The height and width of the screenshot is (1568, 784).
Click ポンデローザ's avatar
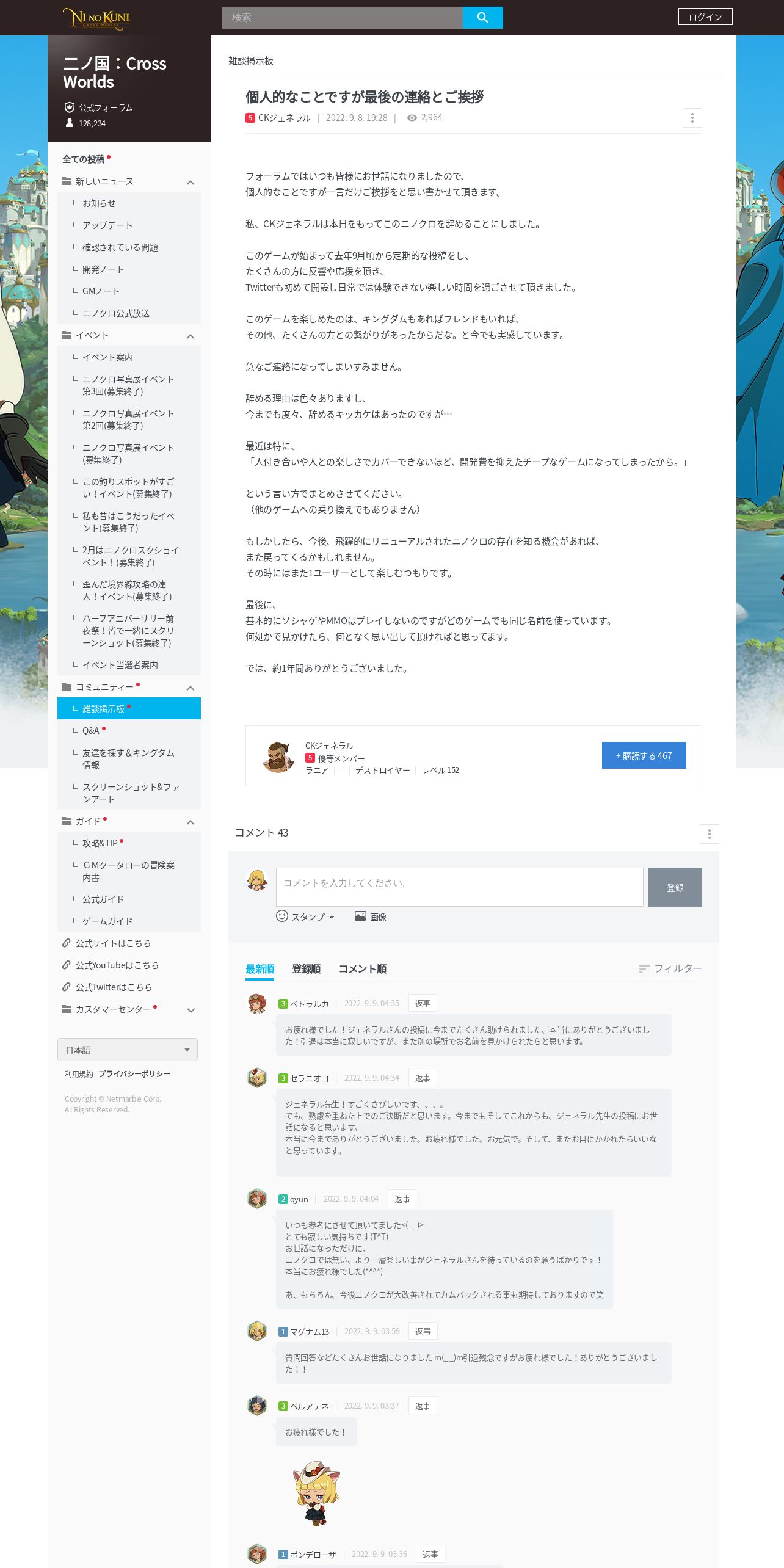257,1554
